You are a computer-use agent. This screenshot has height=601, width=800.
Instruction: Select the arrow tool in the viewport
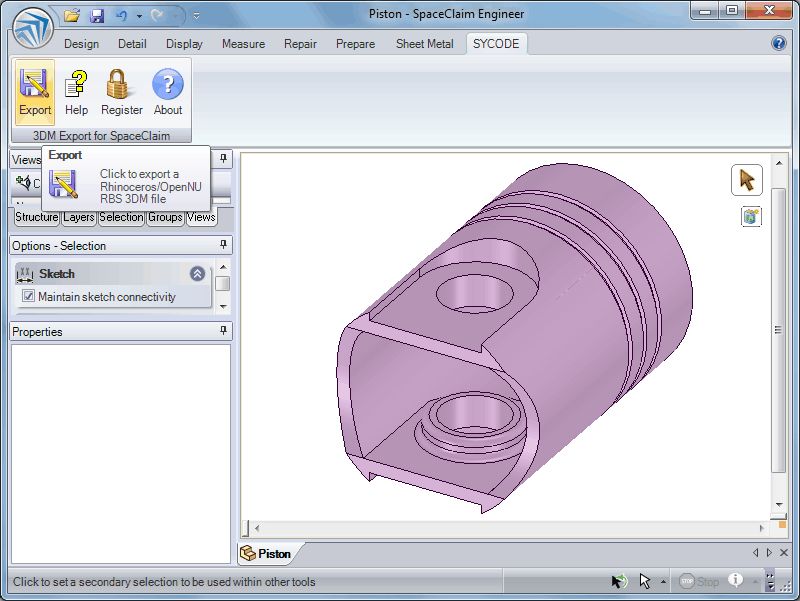pyautogui.click(x=746, y=180)
